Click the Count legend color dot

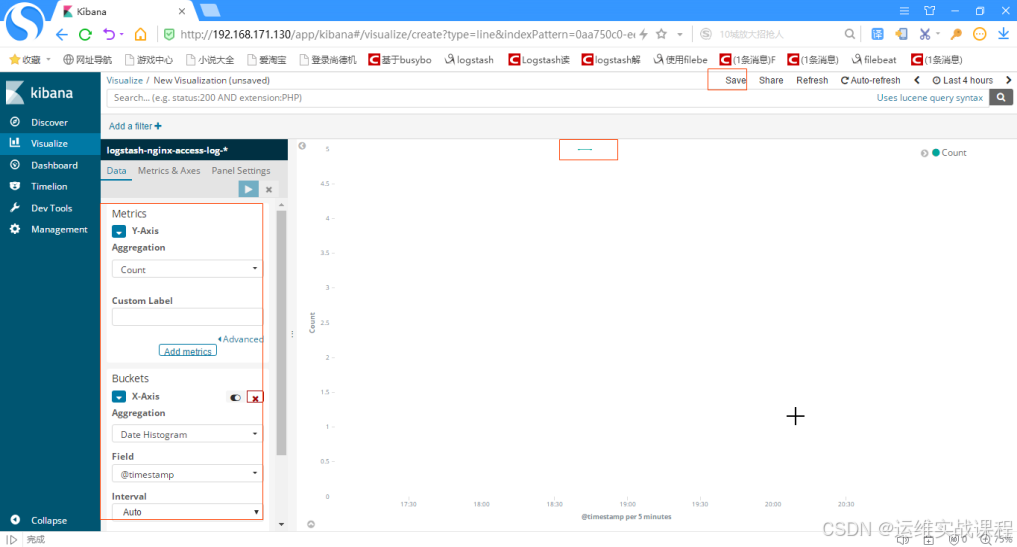(936, 152)
